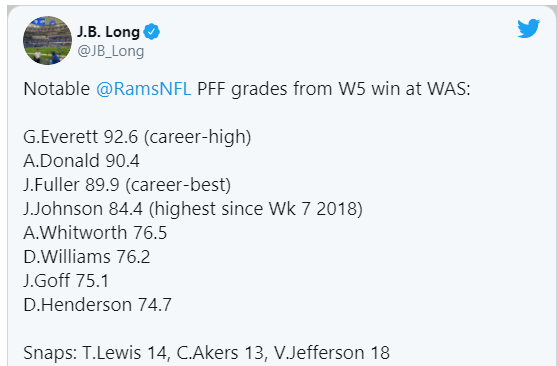Open the Twitter bird logo icon
This screenshot has width=557, height=366.
[529, 28]
